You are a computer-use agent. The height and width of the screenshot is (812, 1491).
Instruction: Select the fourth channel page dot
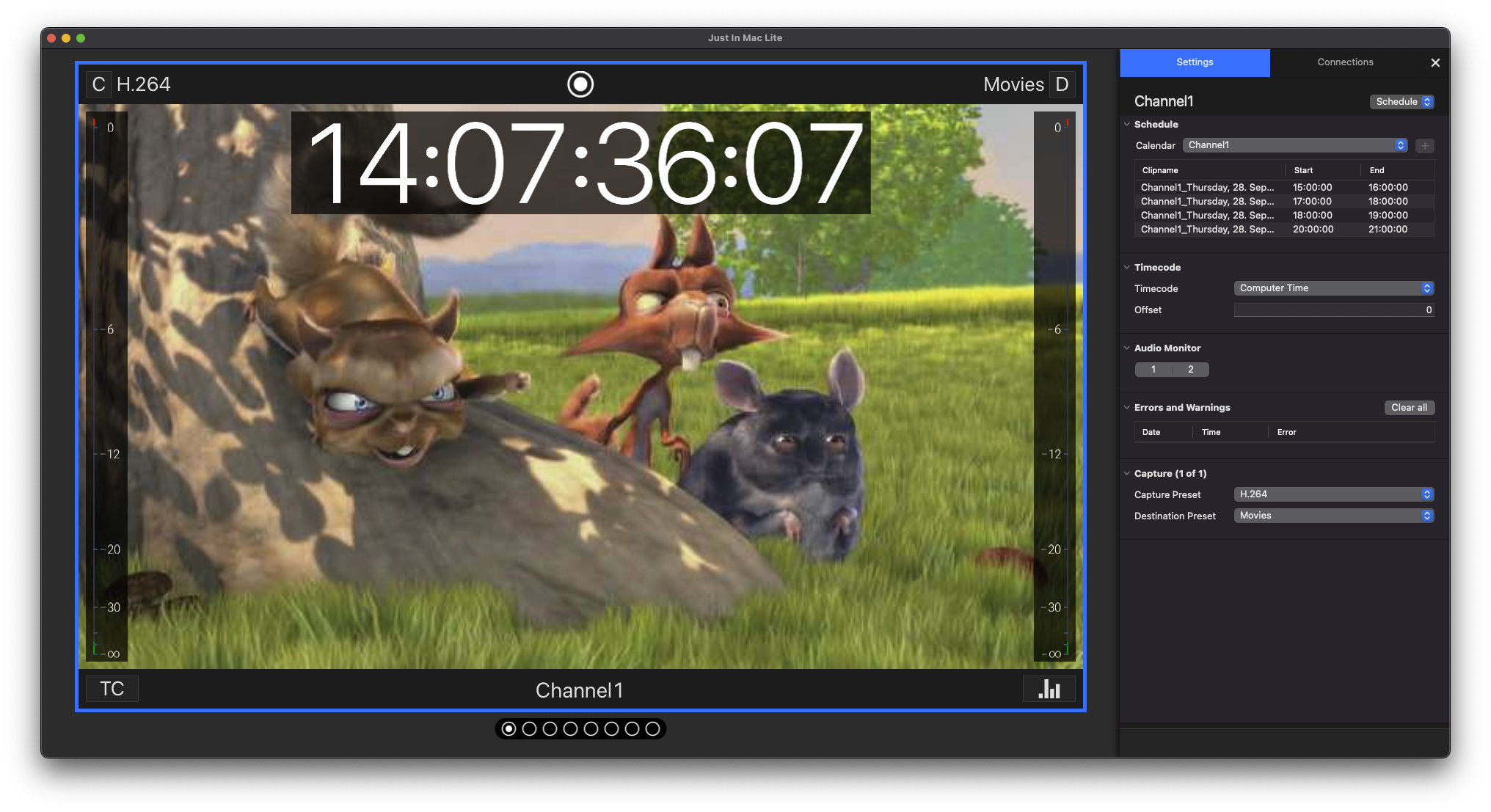570,729
